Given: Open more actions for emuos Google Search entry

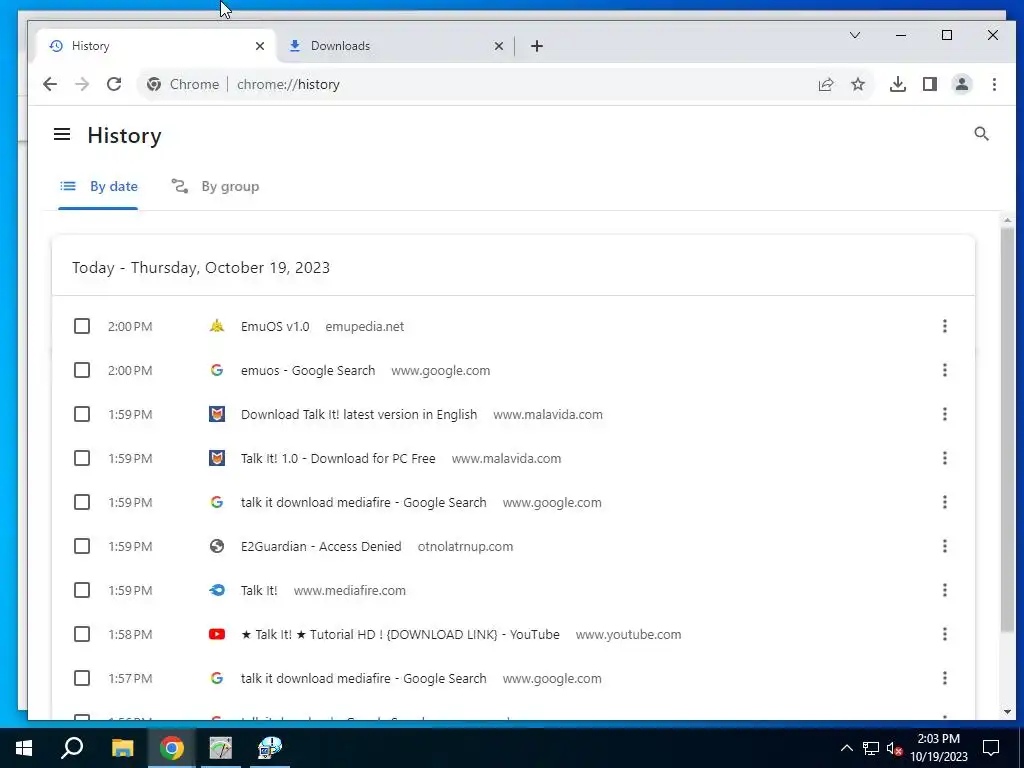Looking at the screenshot, I should coord(944,370).
